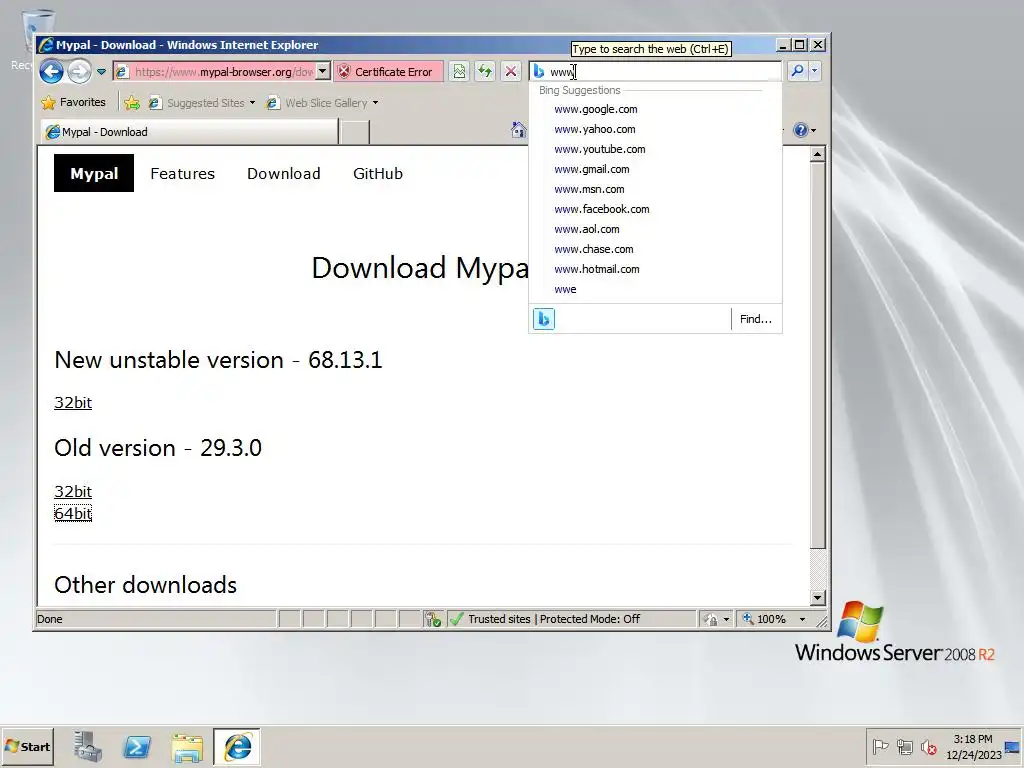This screenshot has width=1024, height=768.
Task: Click the Mypal logo button
Action: [94, 173]
